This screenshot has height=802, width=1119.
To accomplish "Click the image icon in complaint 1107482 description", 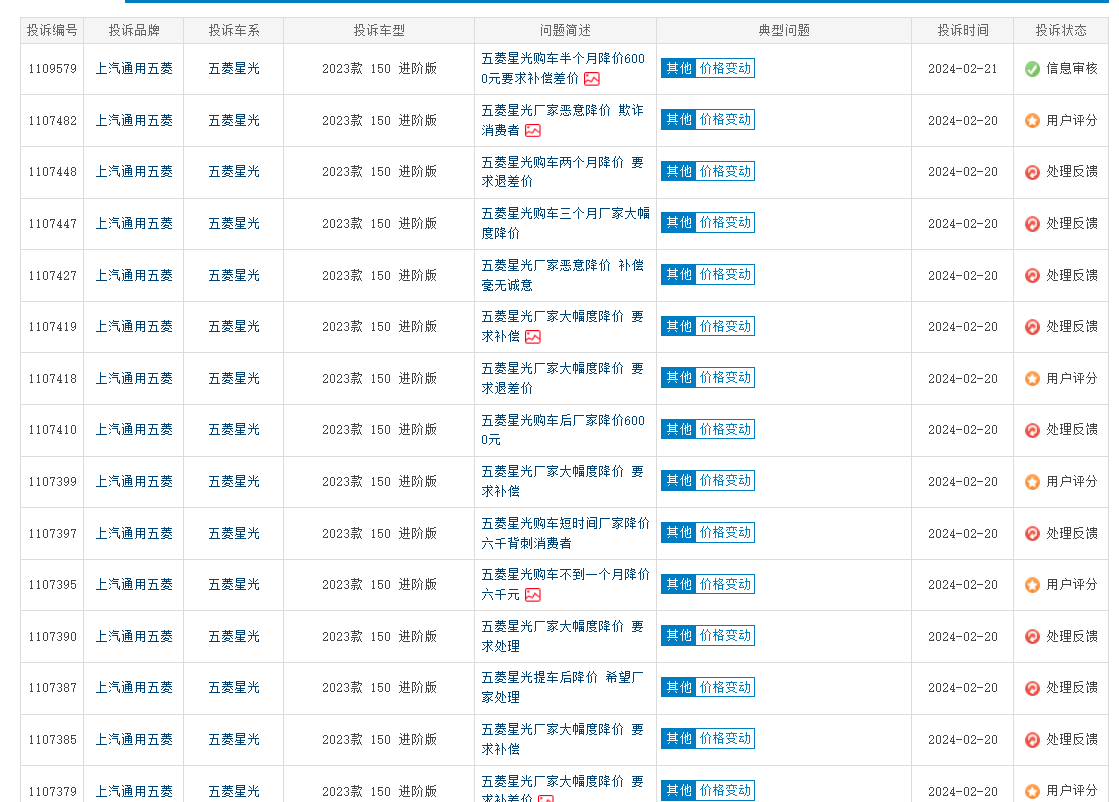I will click(x=532, y=131).
